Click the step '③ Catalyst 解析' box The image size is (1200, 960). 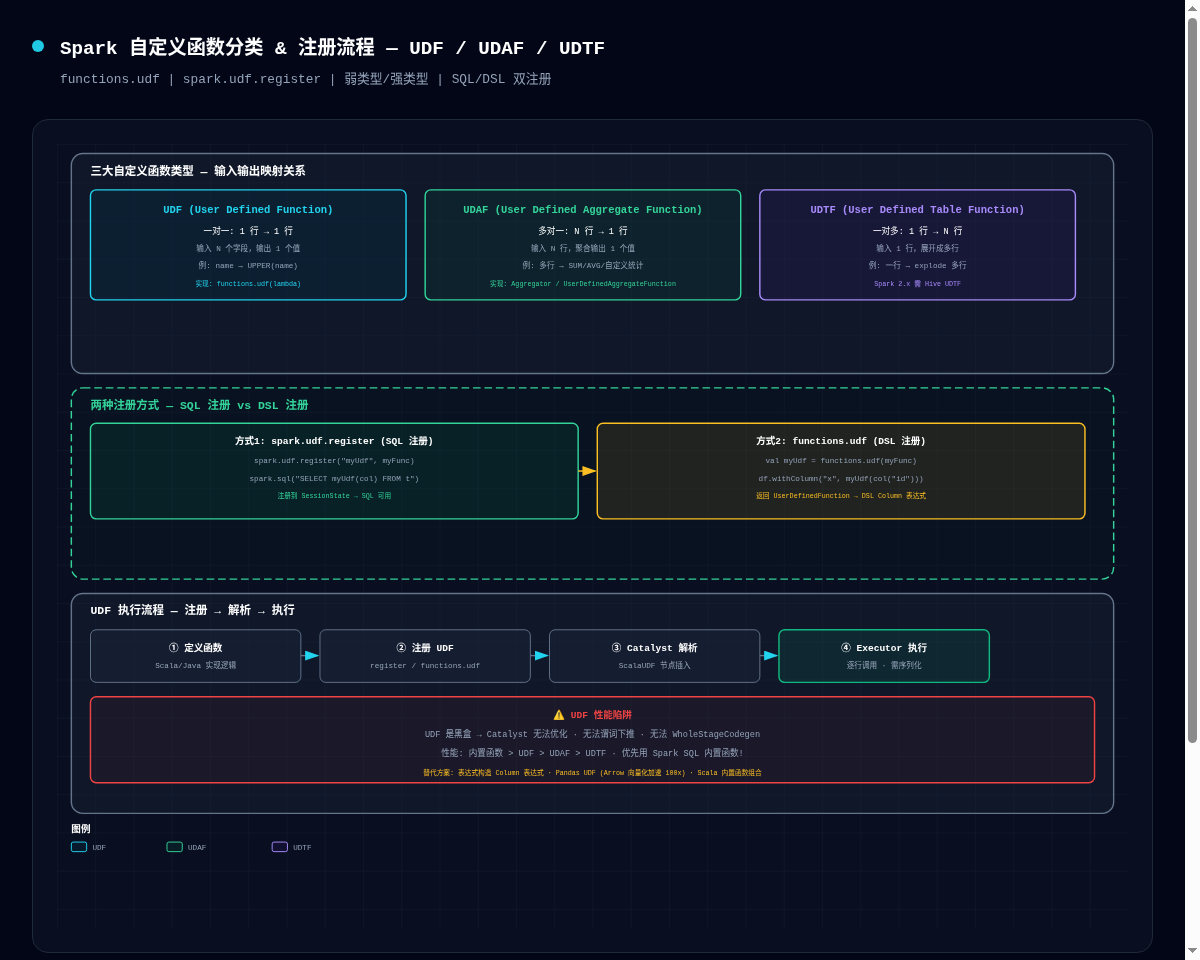tap(655, 656)
